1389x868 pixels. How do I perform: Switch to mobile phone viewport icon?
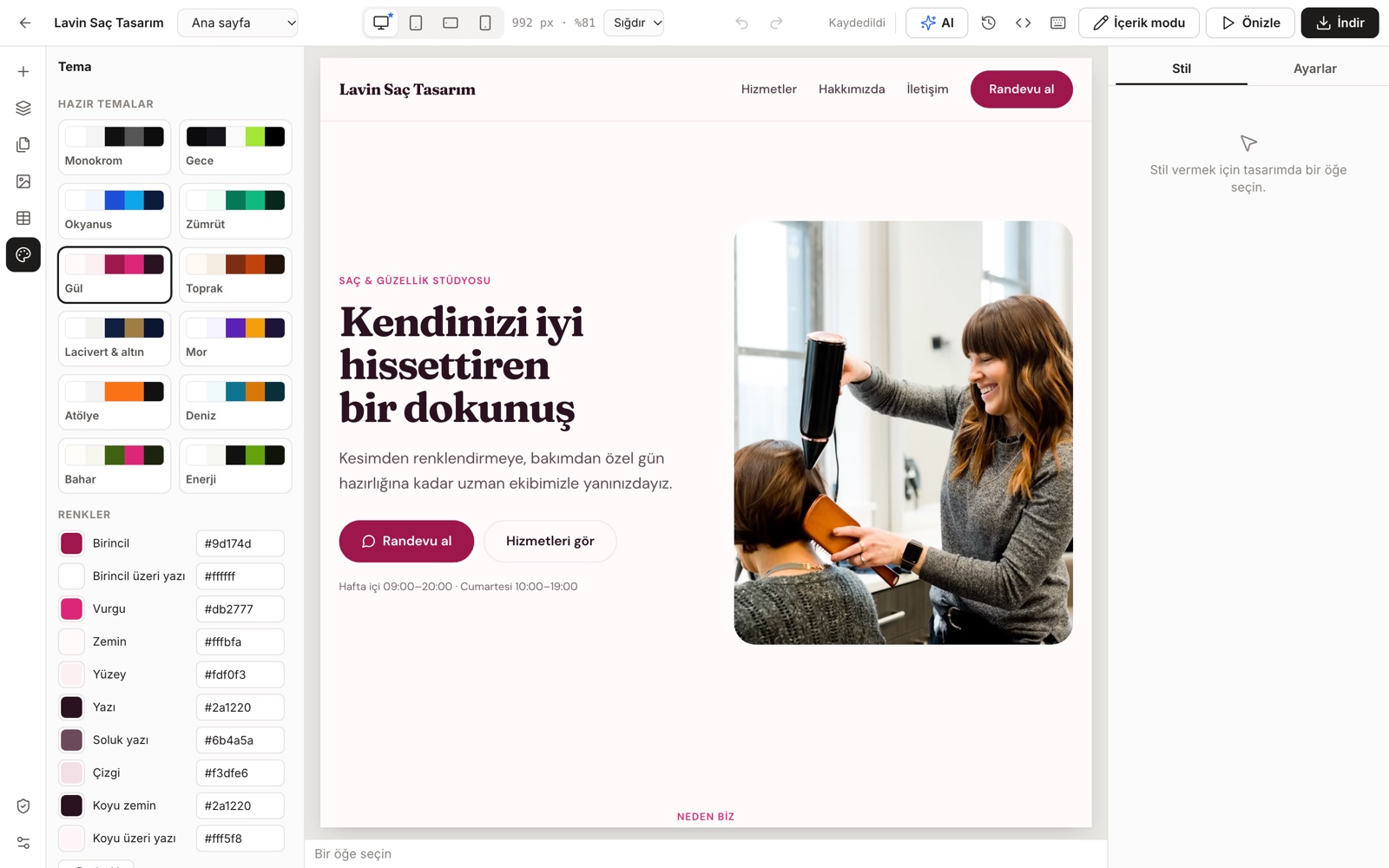tap(485, 23)
